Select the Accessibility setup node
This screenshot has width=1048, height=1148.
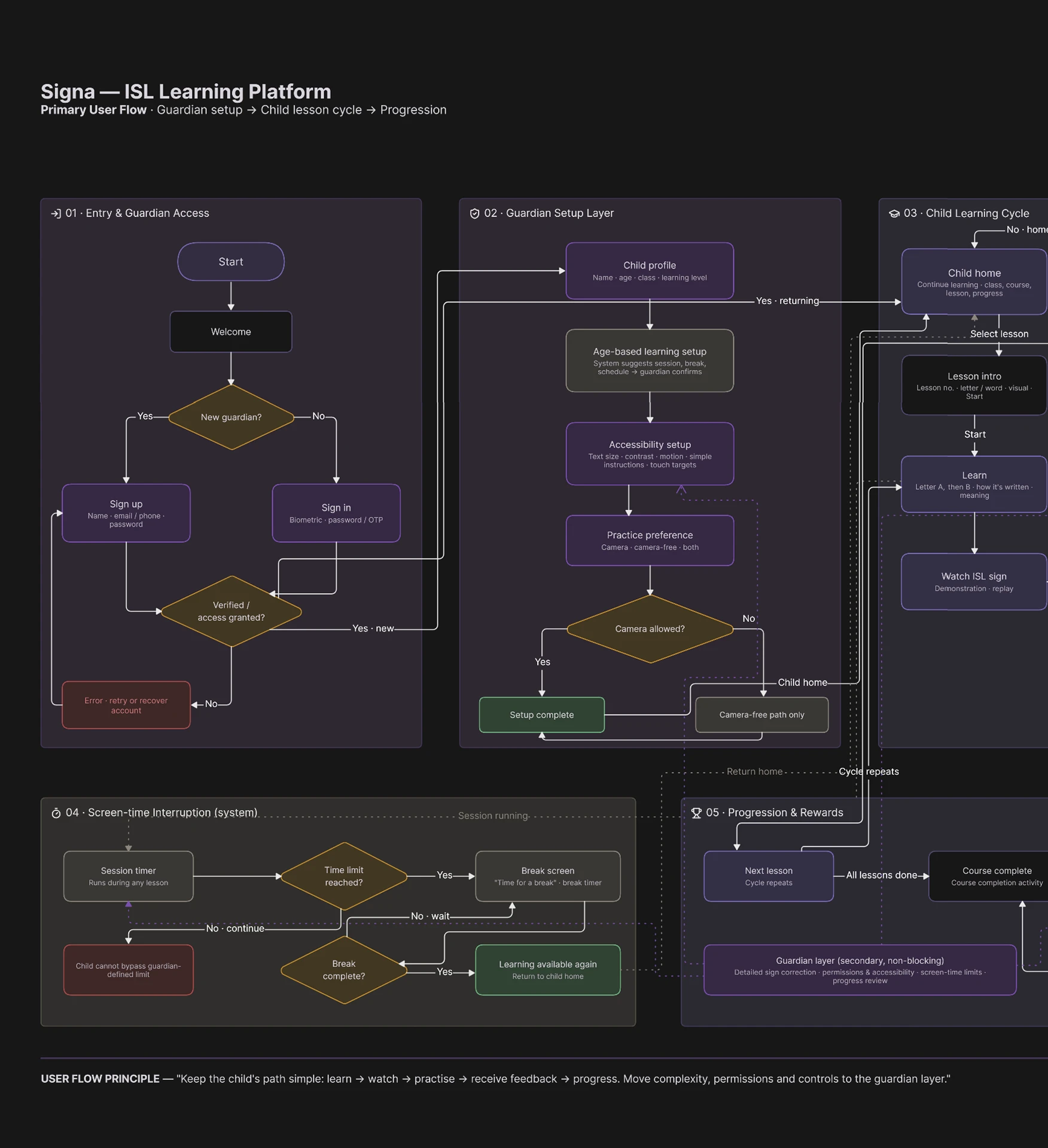(650, 454)
